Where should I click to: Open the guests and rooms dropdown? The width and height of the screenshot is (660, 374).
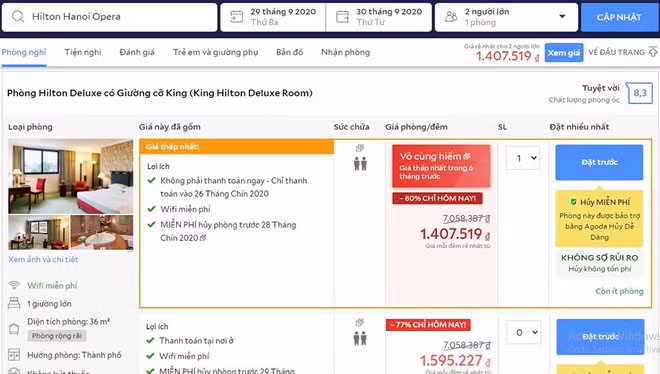point(506,17)
